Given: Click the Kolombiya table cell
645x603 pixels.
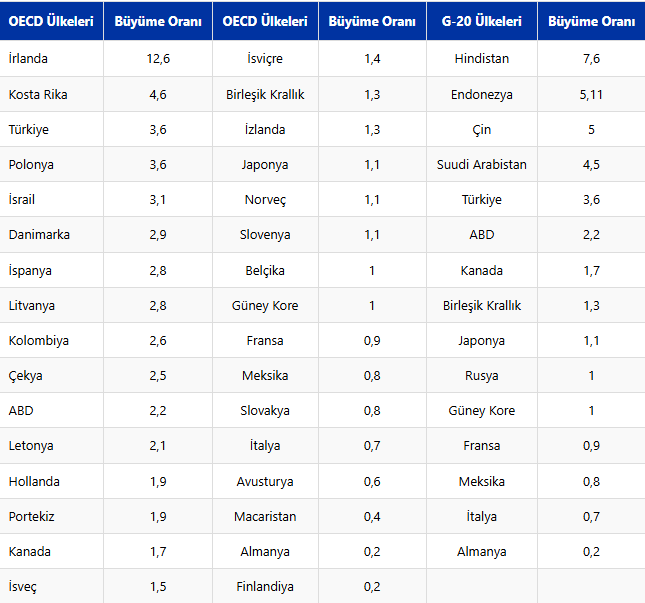Looking at the screenshot, I should [39, 341].
